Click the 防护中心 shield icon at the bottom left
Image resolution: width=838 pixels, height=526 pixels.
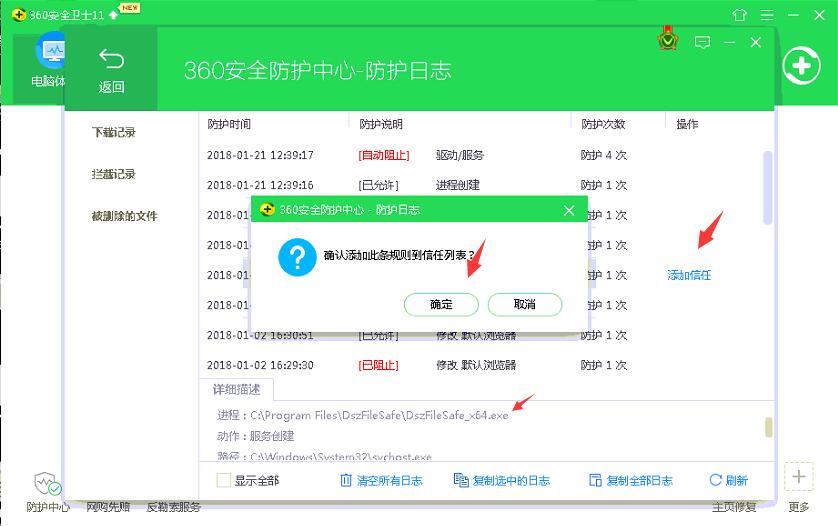tap(48, 483)
